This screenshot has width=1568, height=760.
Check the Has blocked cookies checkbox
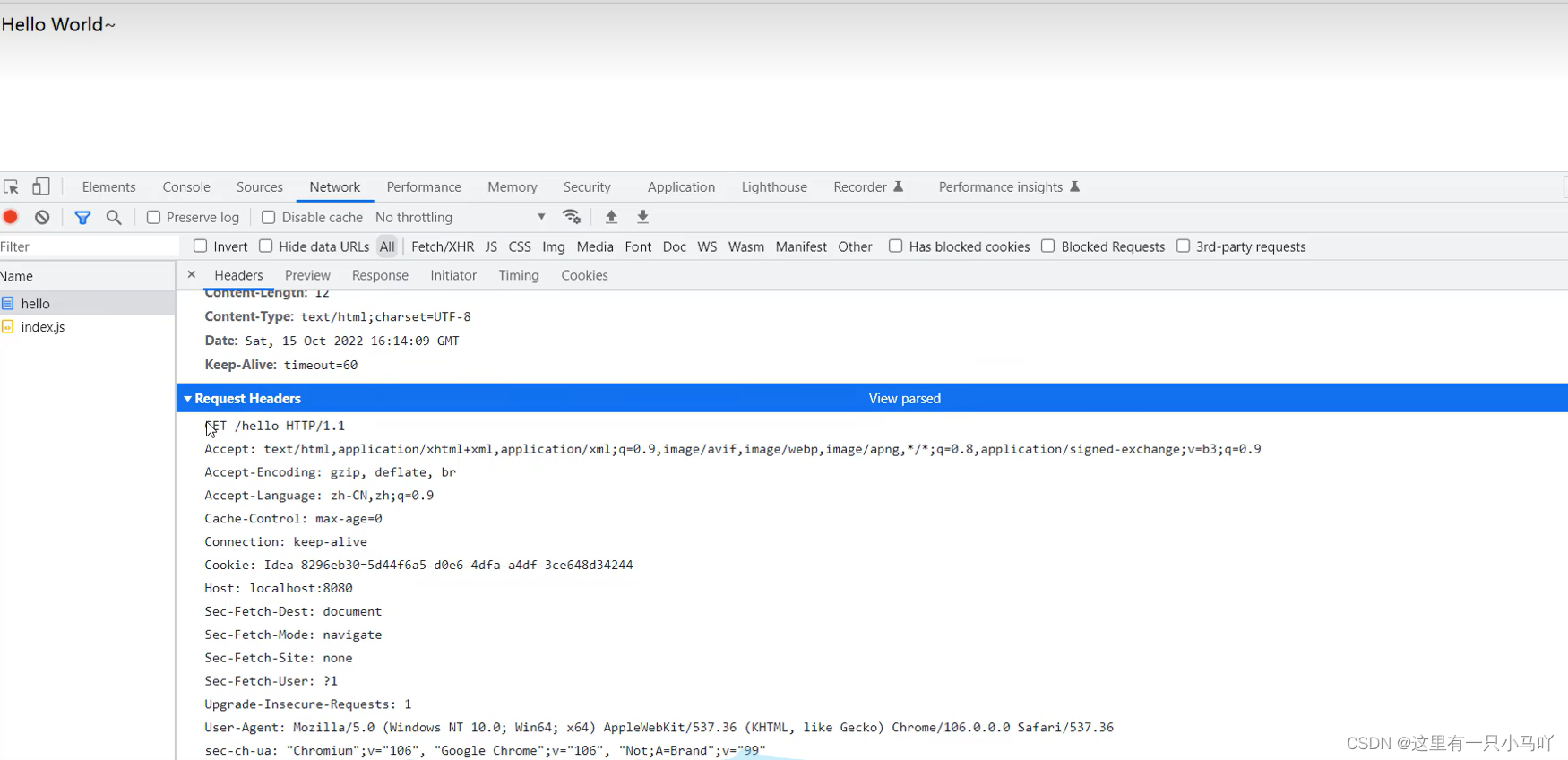click(895, 246)
